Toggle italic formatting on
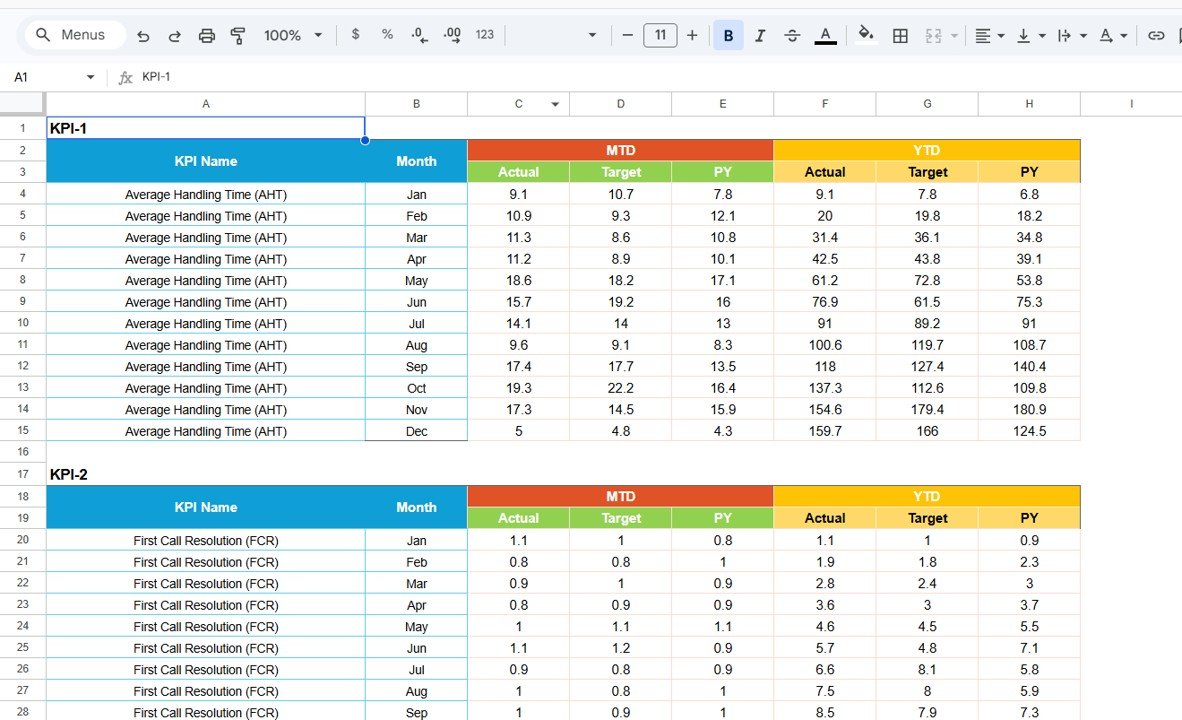The height and width of the screenshot is (720, 1182). click(x=760, y=34)
